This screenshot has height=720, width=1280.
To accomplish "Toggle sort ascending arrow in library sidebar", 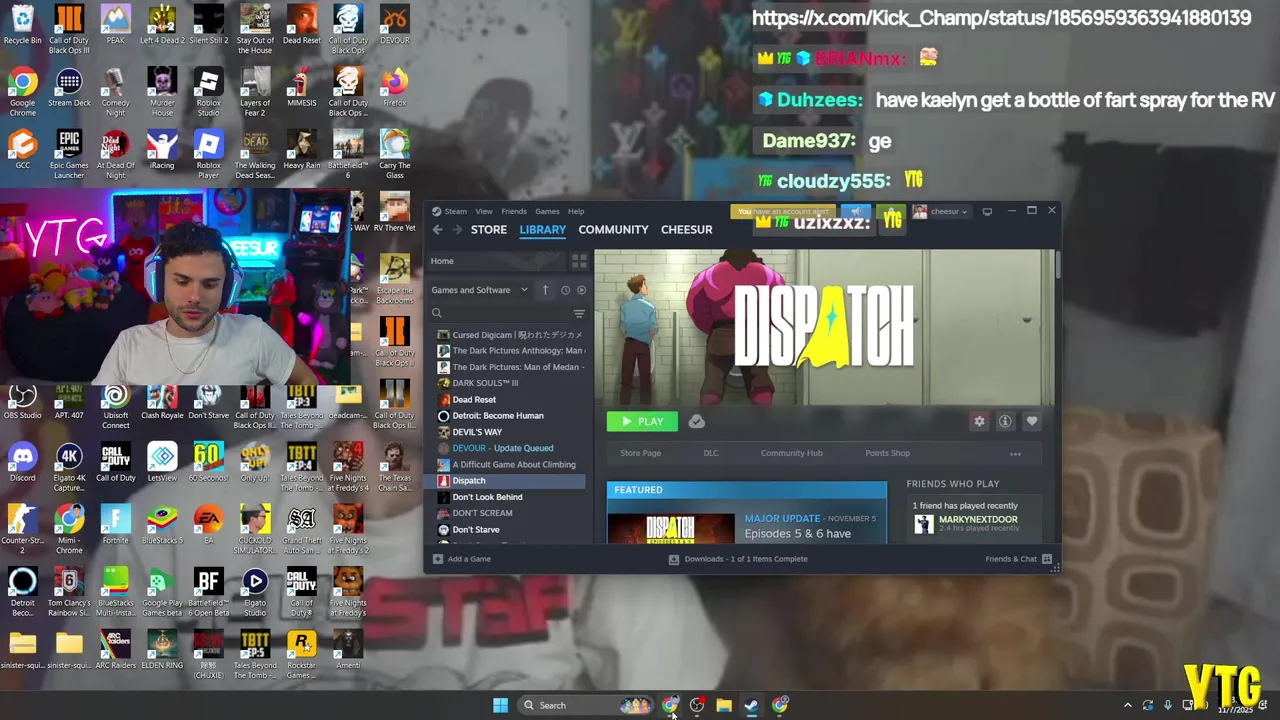I will coord(545,290).
